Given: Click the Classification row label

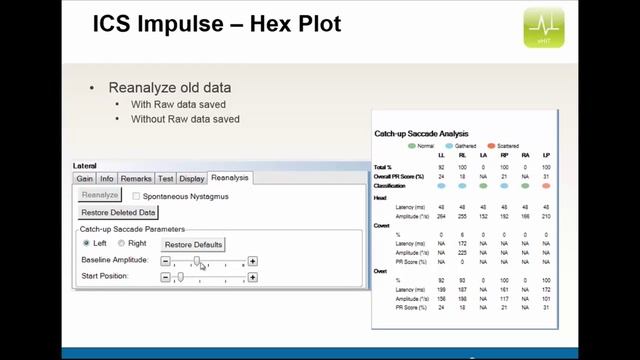Looking at the screenshot, I should [389, 186].
